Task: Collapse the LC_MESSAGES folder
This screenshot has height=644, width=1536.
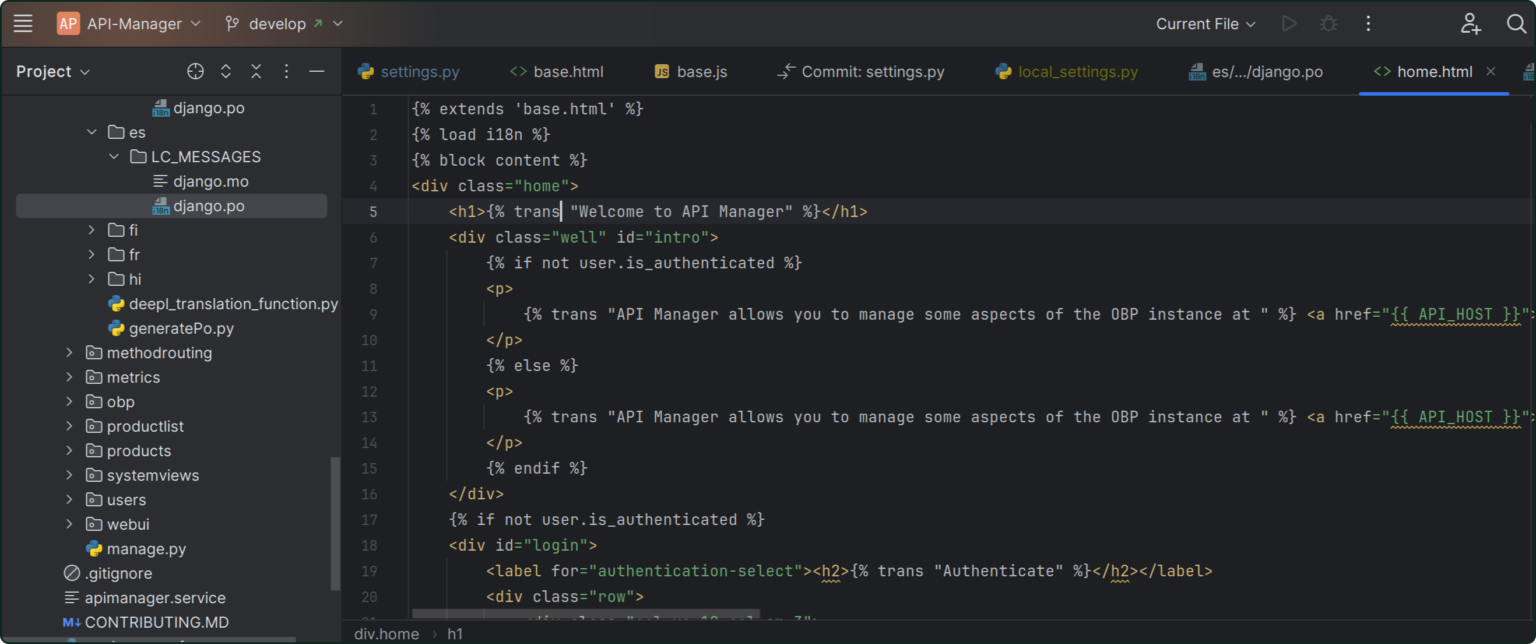Action: click(x=114, y=157)
